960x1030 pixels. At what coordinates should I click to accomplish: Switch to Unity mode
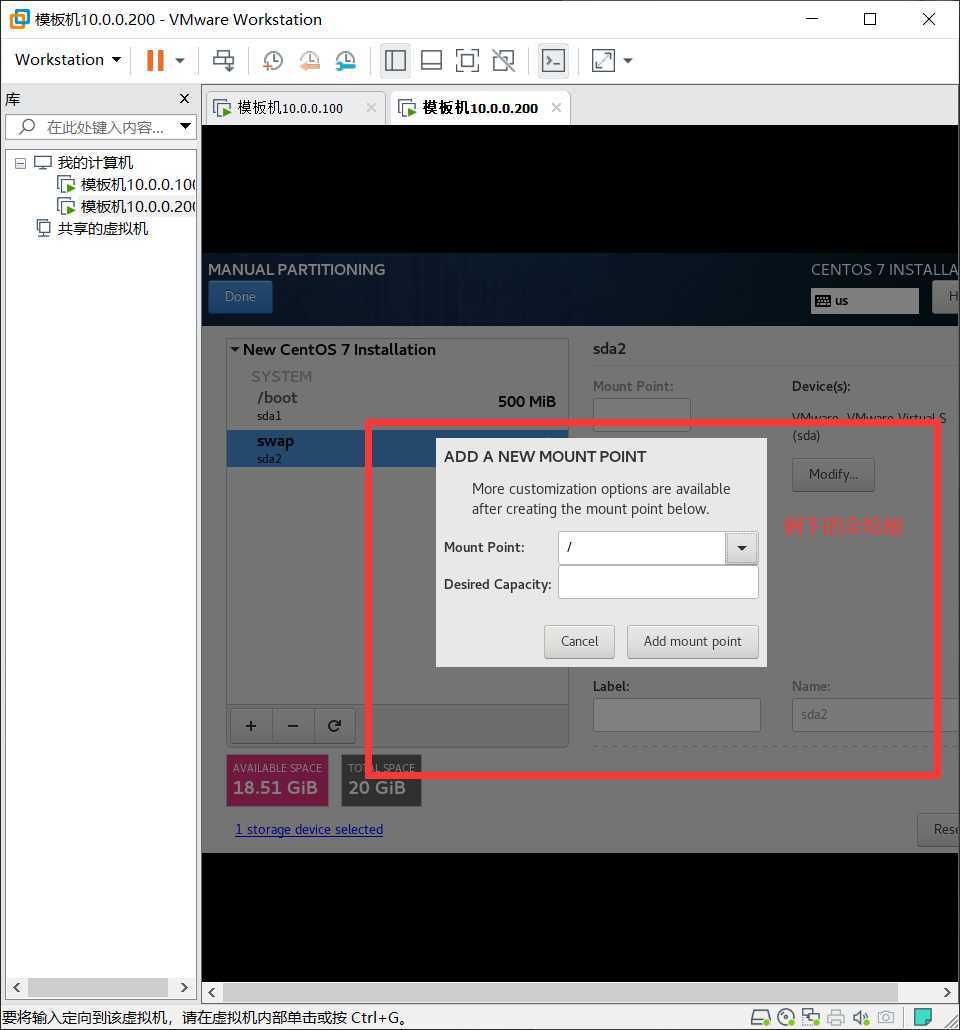[x=503, y=60]
